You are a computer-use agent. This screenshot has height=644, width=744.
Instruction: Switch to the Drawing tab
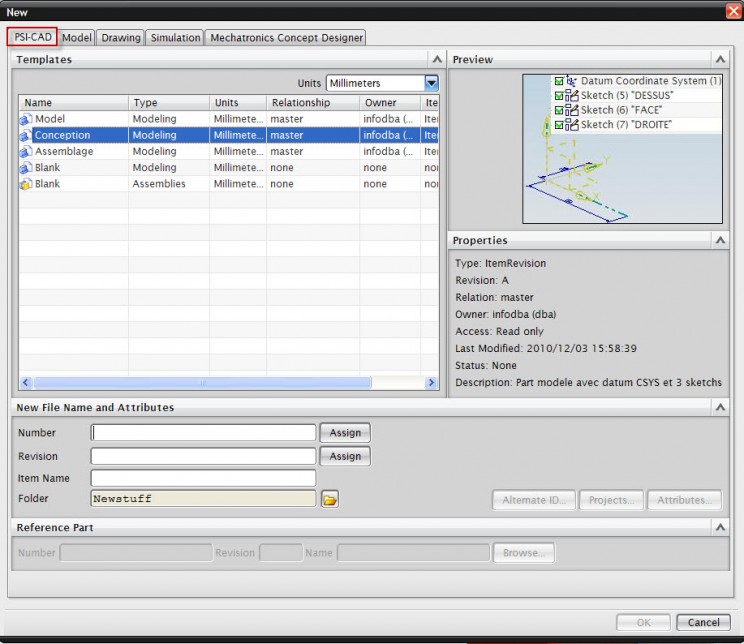[x=121, y=37]
